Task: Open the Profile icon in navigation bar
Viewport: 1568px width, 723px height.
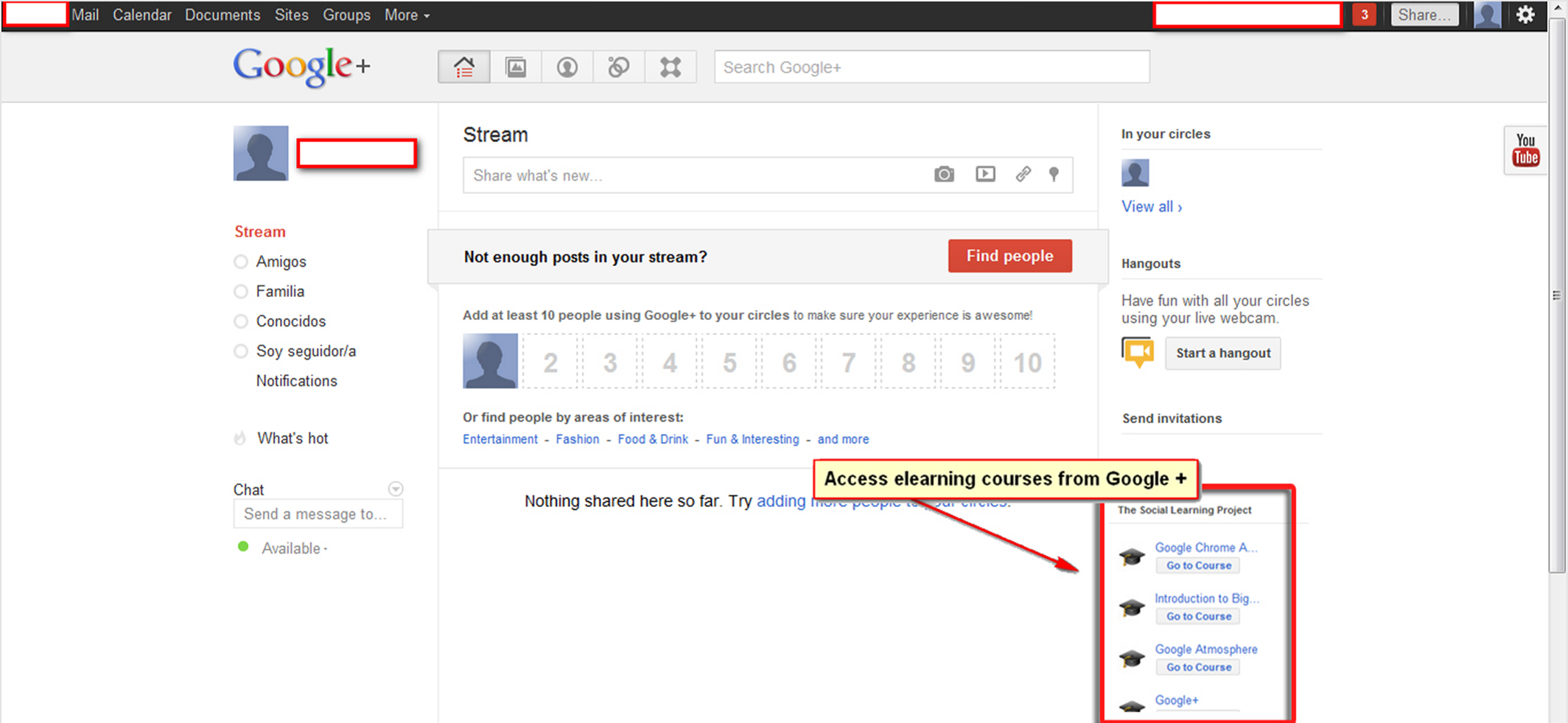Action: coord(567,67)
